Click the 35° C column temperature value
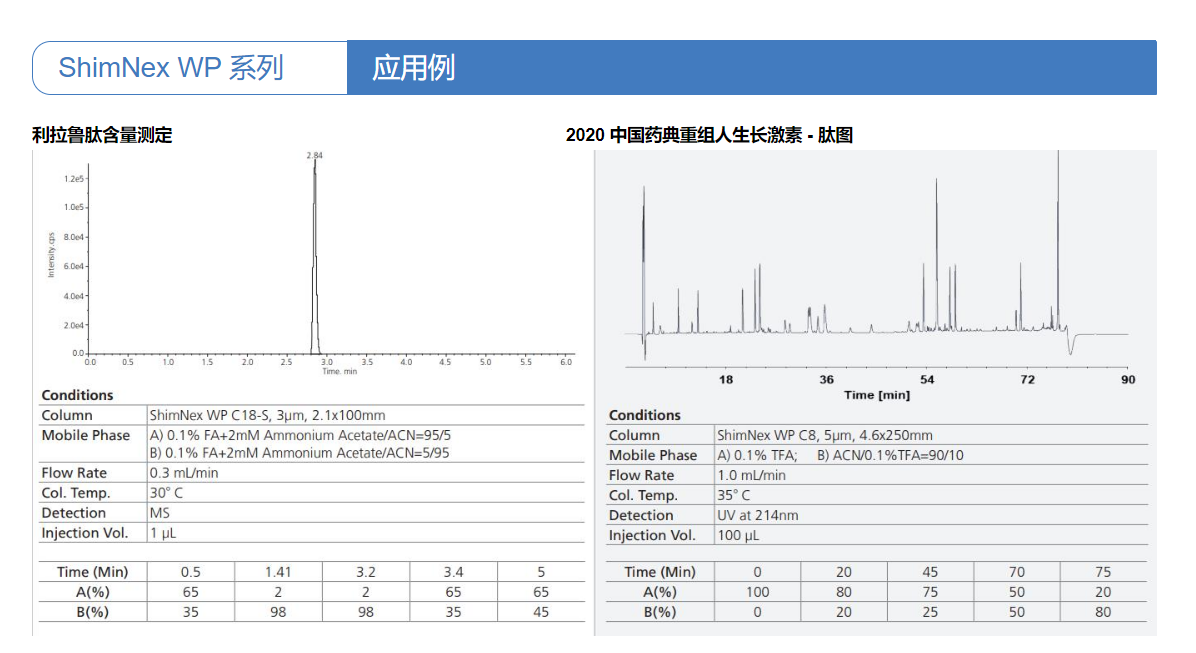Image resolution: width=1196 pixels, height=653 pixels. tap(733, 495)
